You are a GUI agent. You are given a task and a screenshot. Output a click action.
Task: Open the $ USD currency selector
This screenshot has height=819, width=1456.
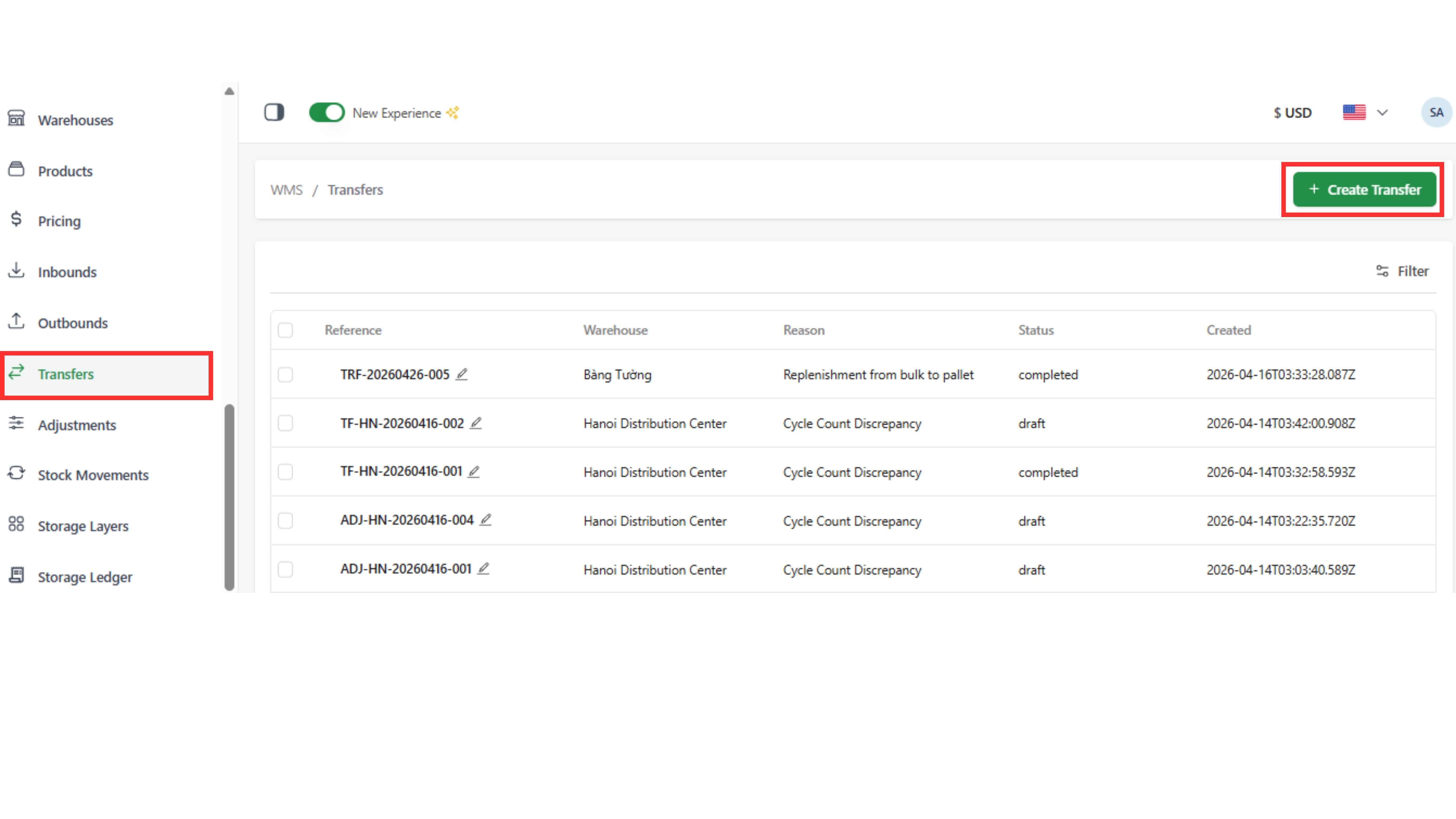[1292, 112]
